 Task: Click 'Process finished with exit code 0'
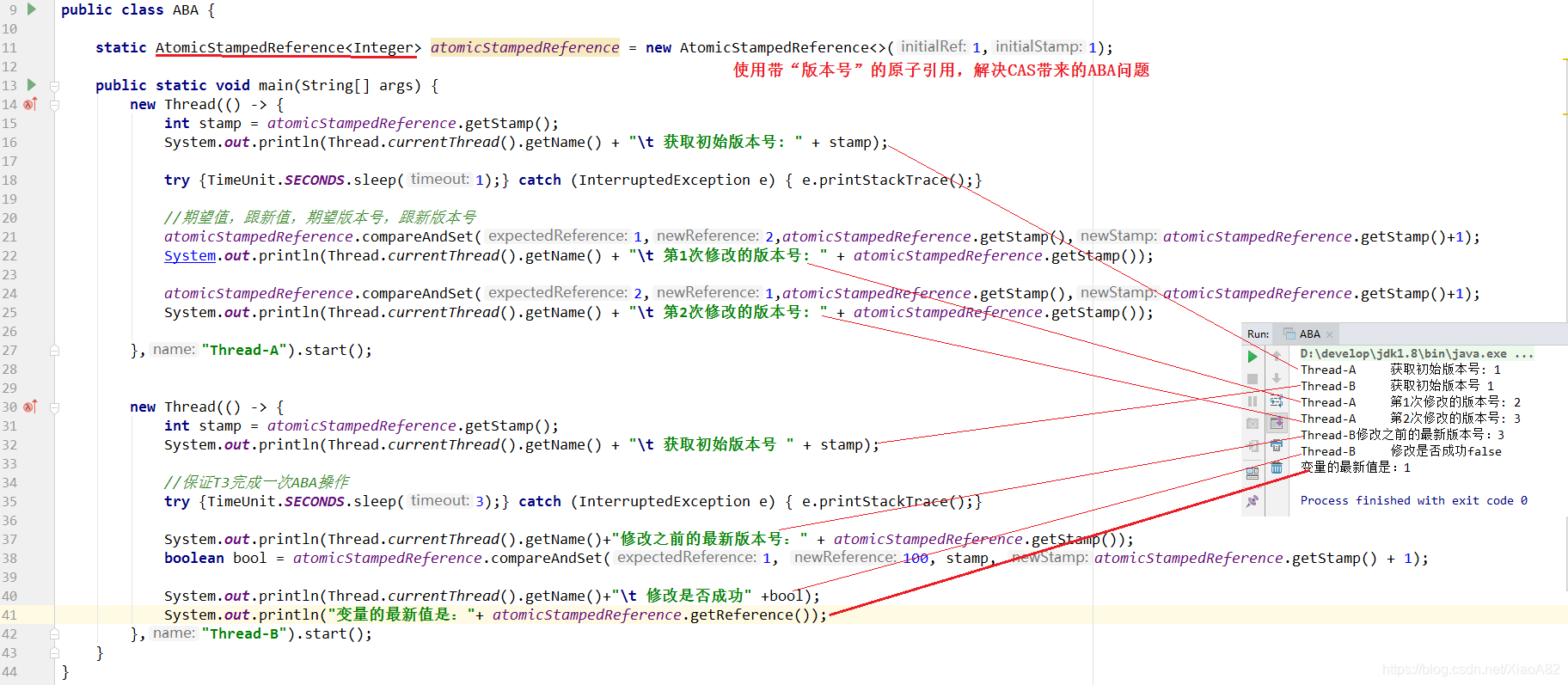click(1413, 500)
